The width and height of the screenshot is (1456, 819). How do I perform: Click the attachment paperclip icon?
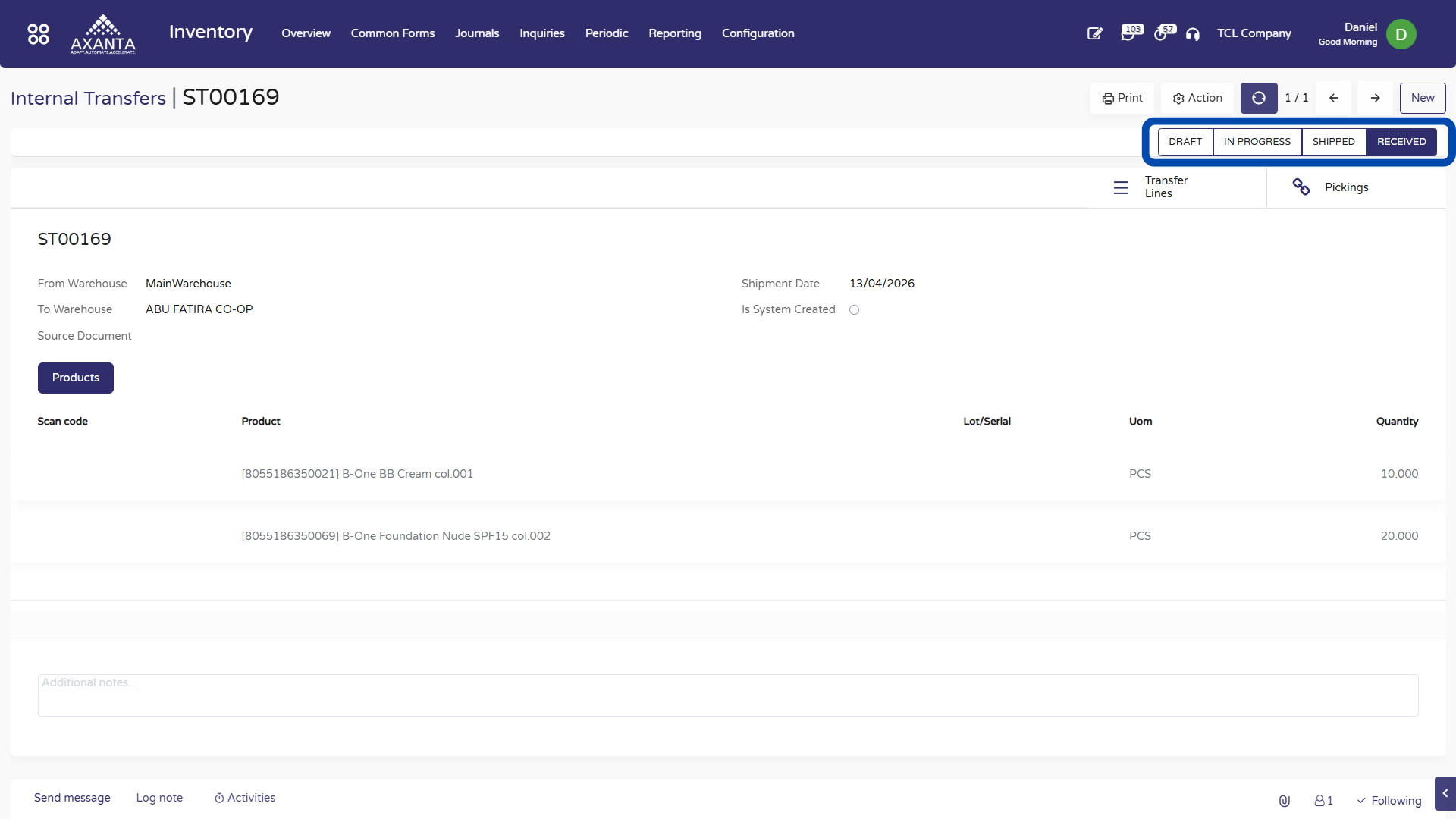point(1284,801)
